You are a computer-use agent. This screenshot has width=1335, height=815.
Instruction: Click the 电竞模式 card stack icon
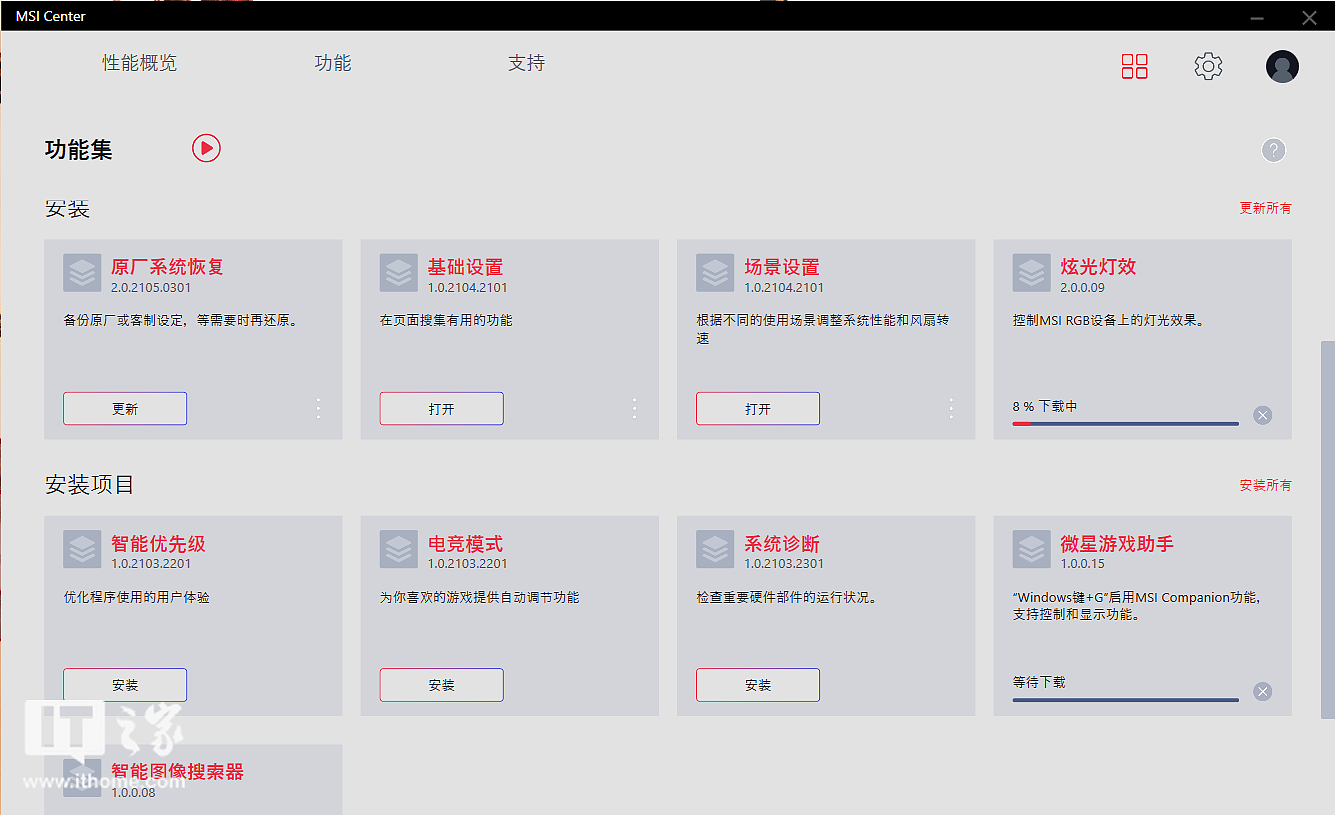coord(399,550)
